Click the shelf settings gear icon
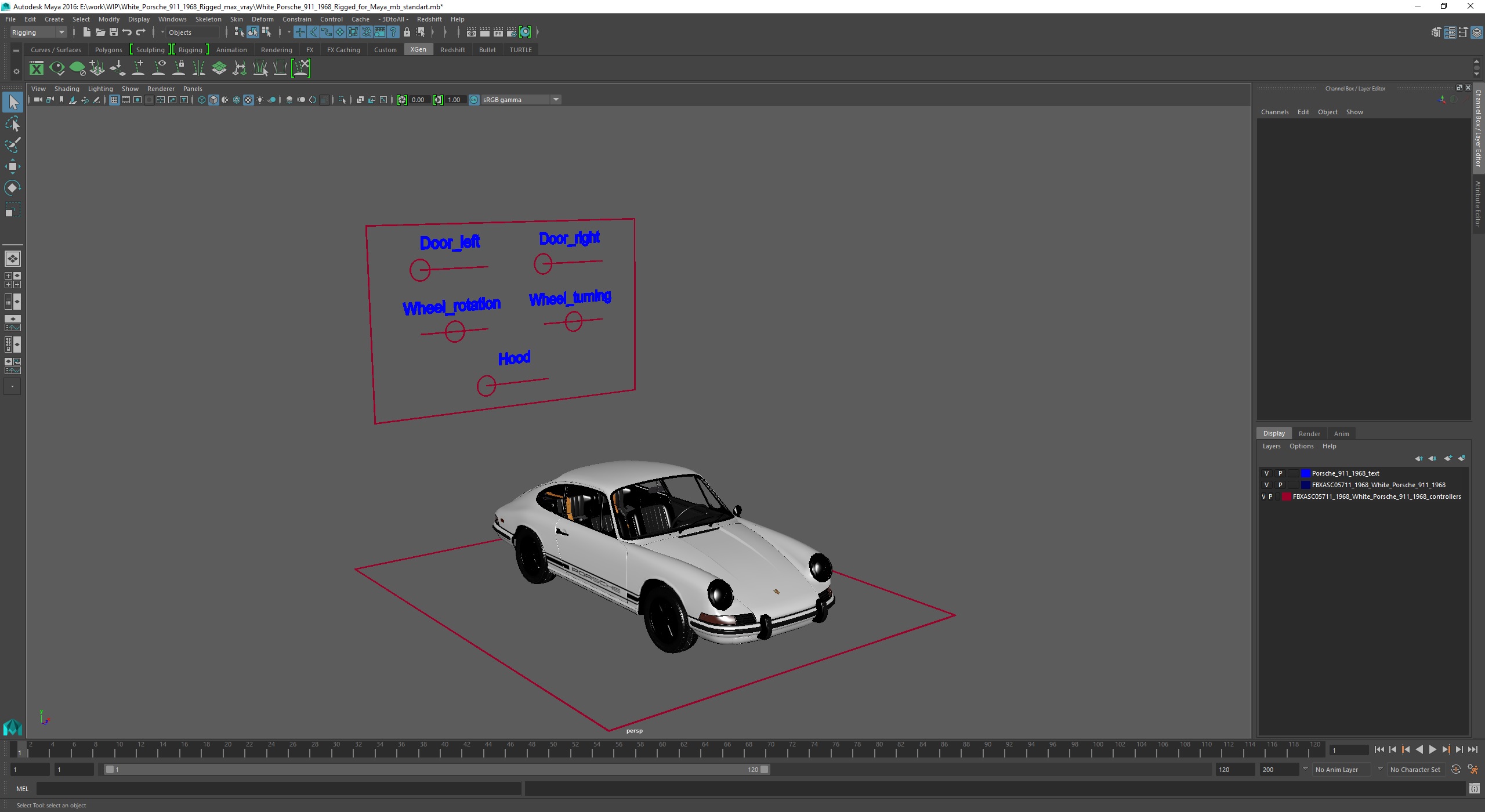This screenshot has height=812, width=1485. [x=16, y=71]
